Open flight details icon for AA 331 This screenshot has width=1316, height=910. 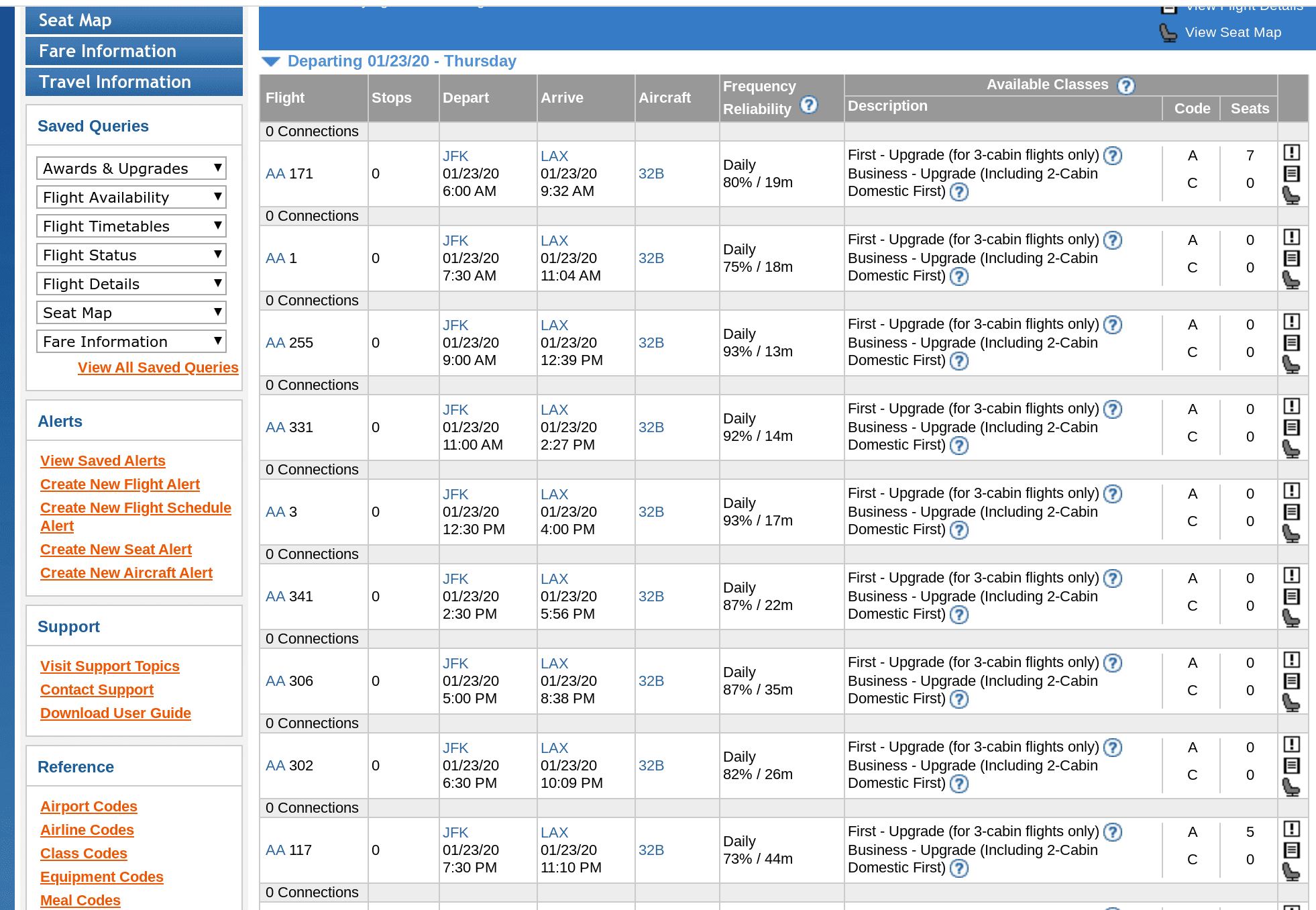pos(1291,427)
